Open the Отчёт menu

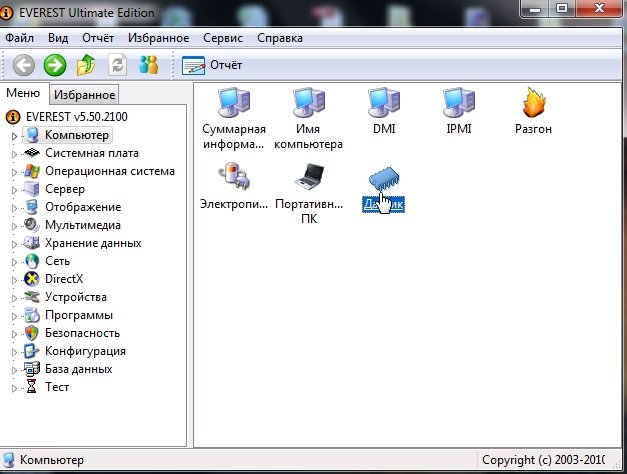click(x=98, y=38)
